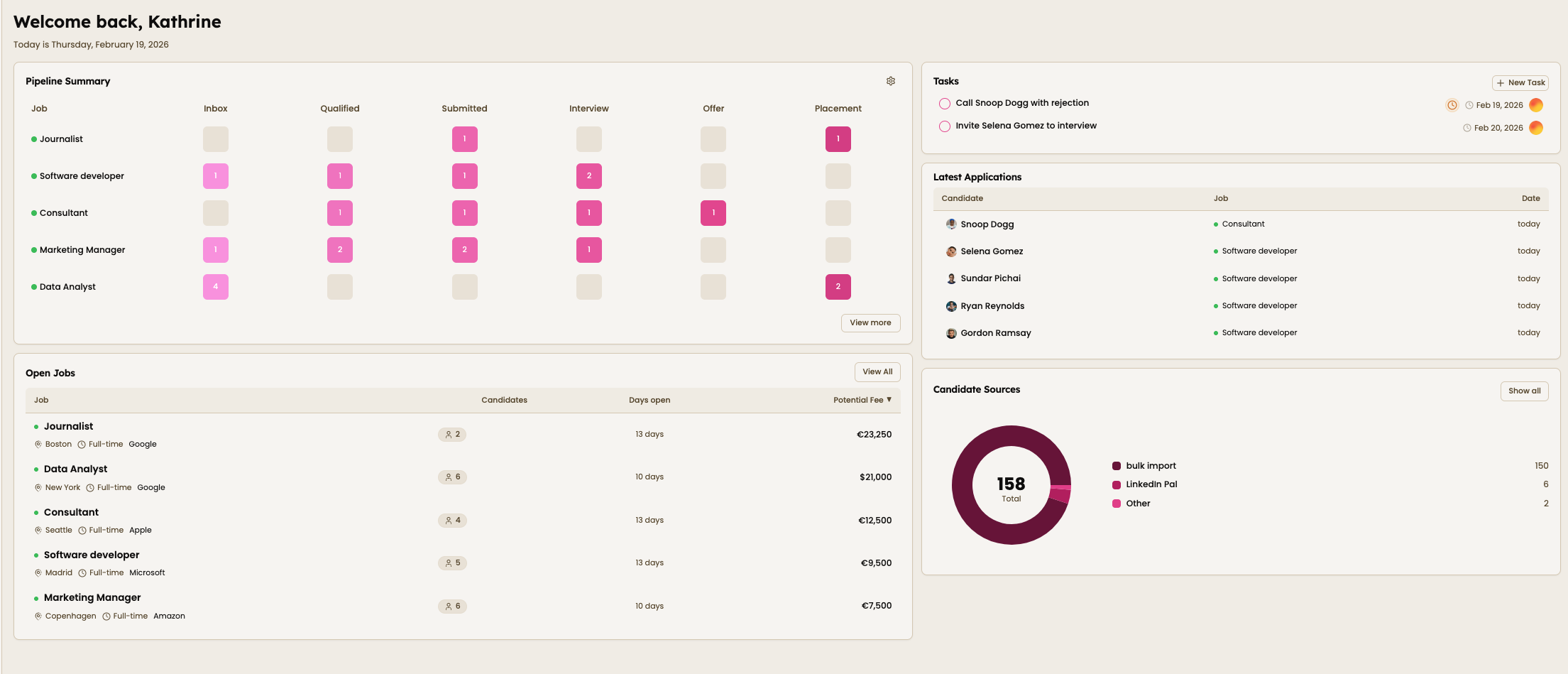Click the bulk import legend color swatch
The width and height of the screenshot is (1568, 674).
[1117, 466]
